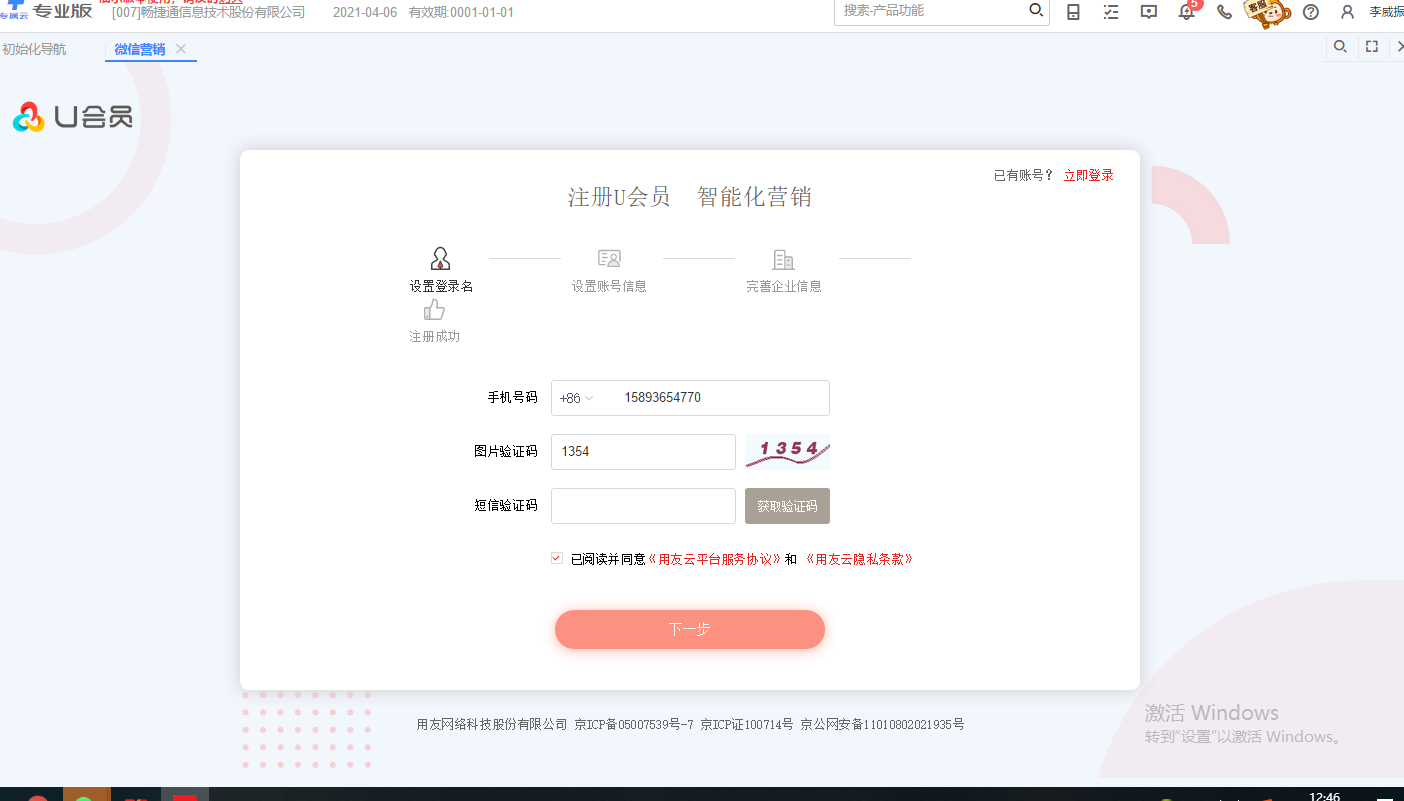This screenshot has width=1404, height=801.
Task: Click 京ICP备05007539号-7 footer text
Action: tap(634, 724)
